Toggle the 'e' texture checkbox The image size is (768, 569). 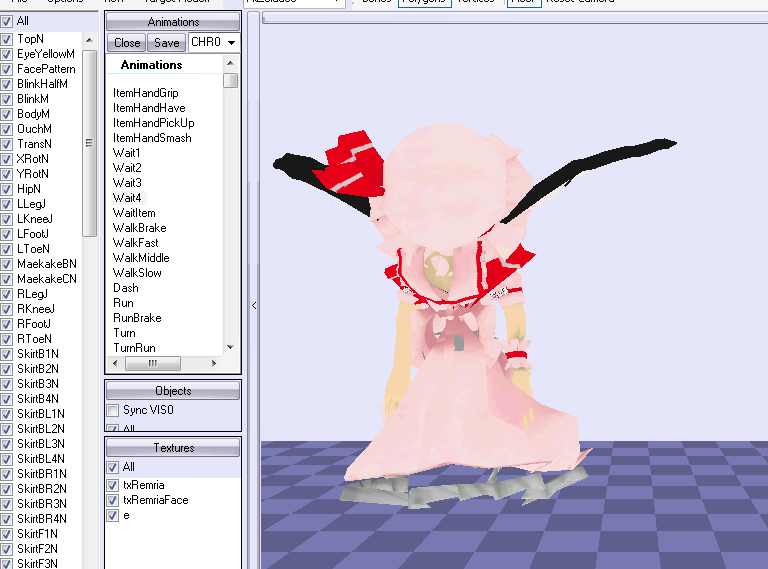click(113, 516)
